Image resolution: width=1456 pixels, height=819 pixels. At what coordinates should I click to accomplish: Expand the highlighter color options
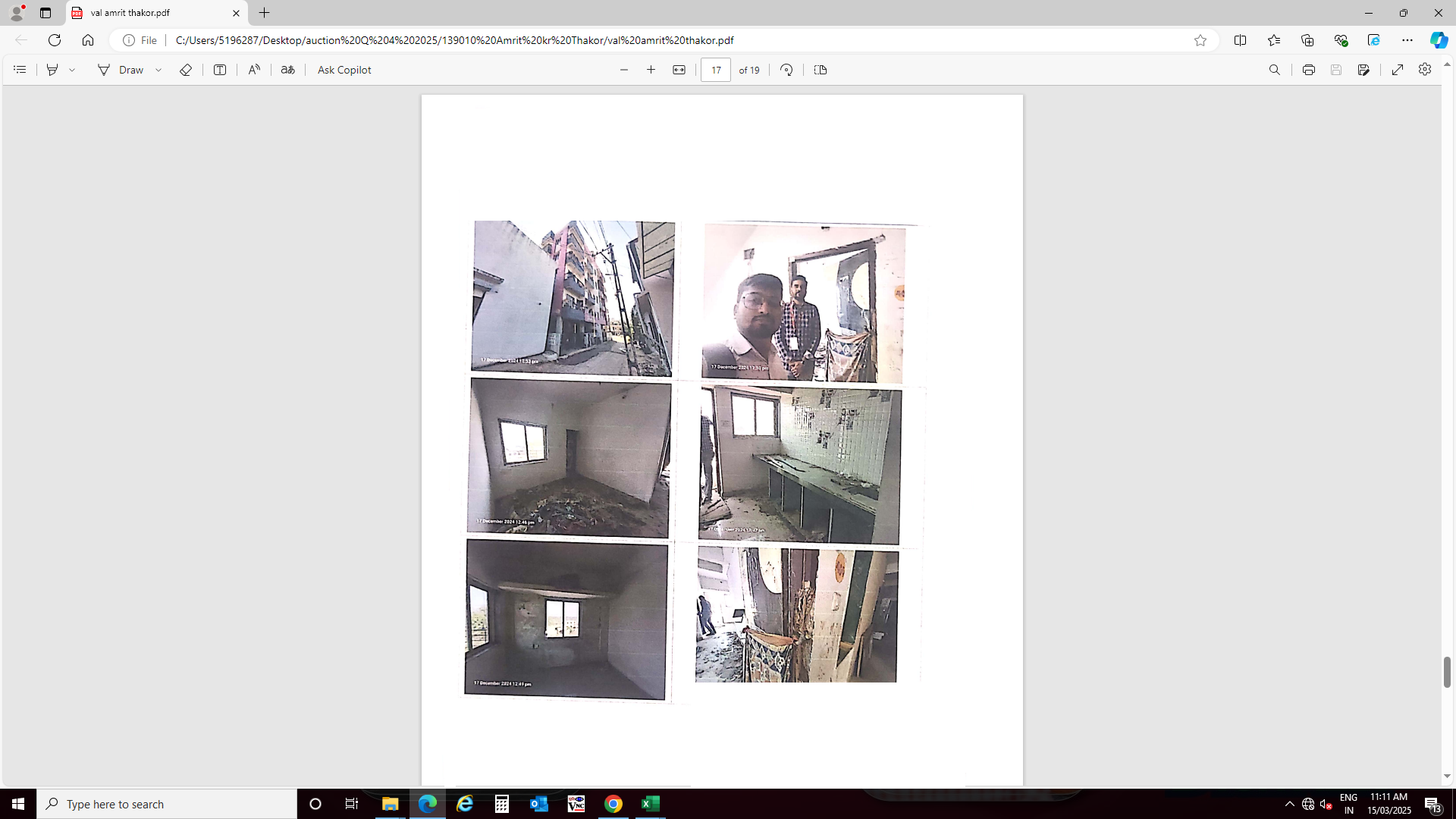click(x=72, y=70)
